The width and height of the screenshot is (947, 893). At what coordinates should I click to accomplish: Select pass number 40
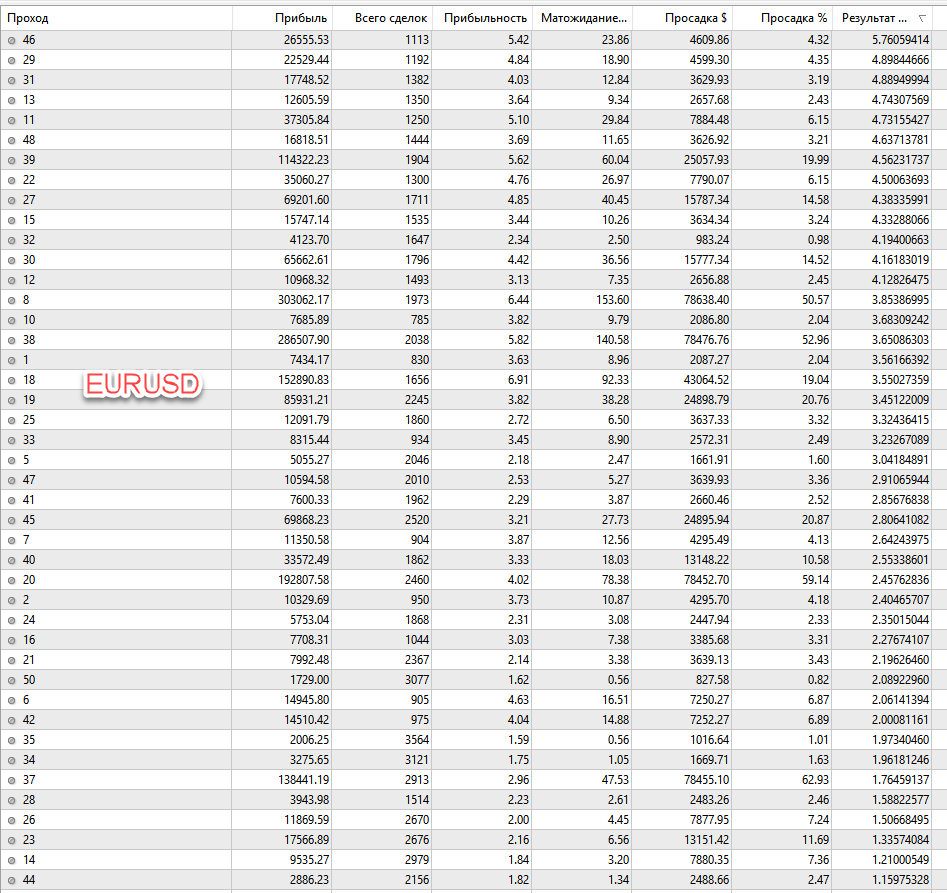[28, 560]
